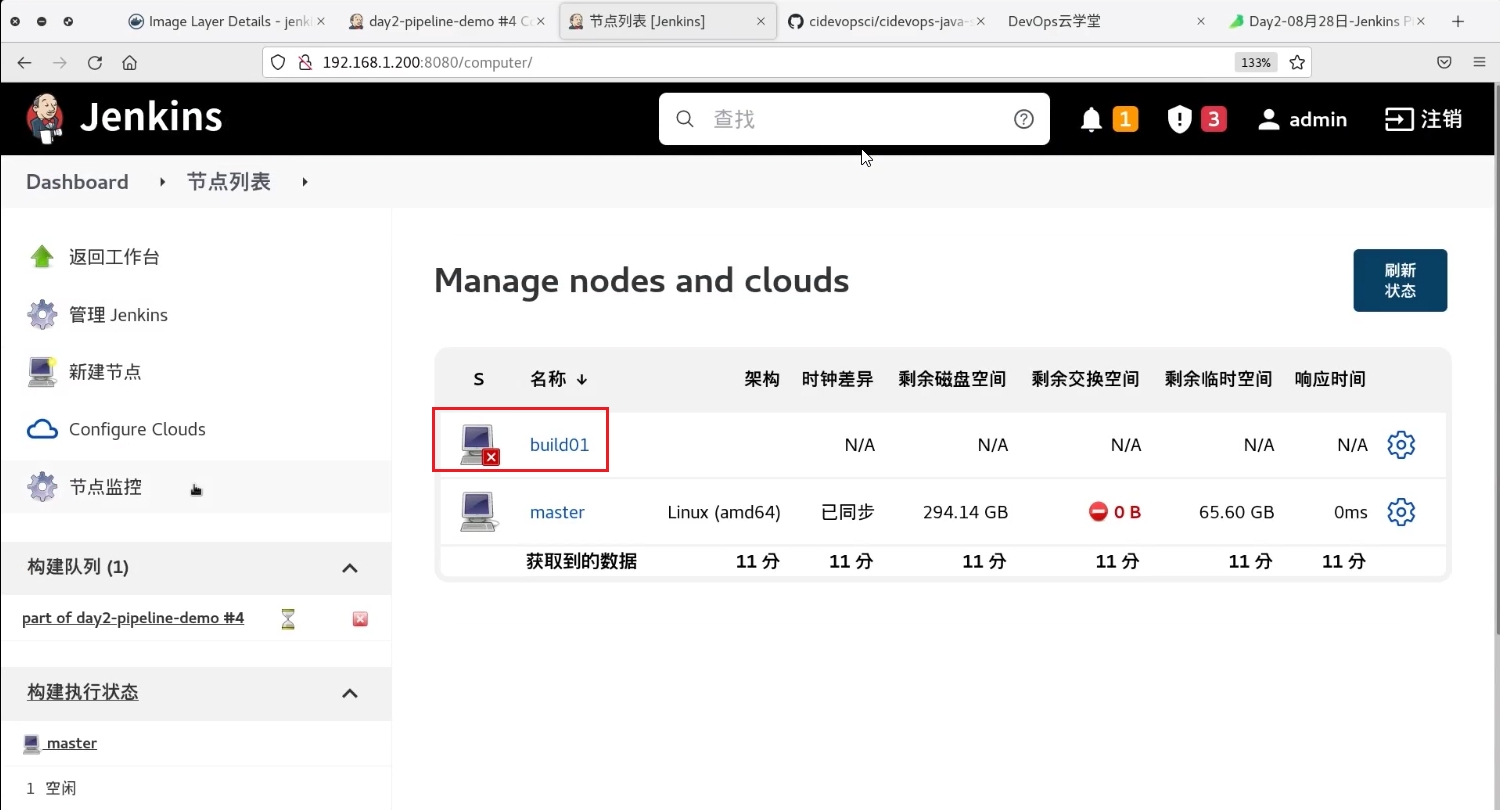Image resolution: width=1500 pixels, height=810 pixels.
Task: Bookmark this page with the star icon
Action: [1297, 62]
